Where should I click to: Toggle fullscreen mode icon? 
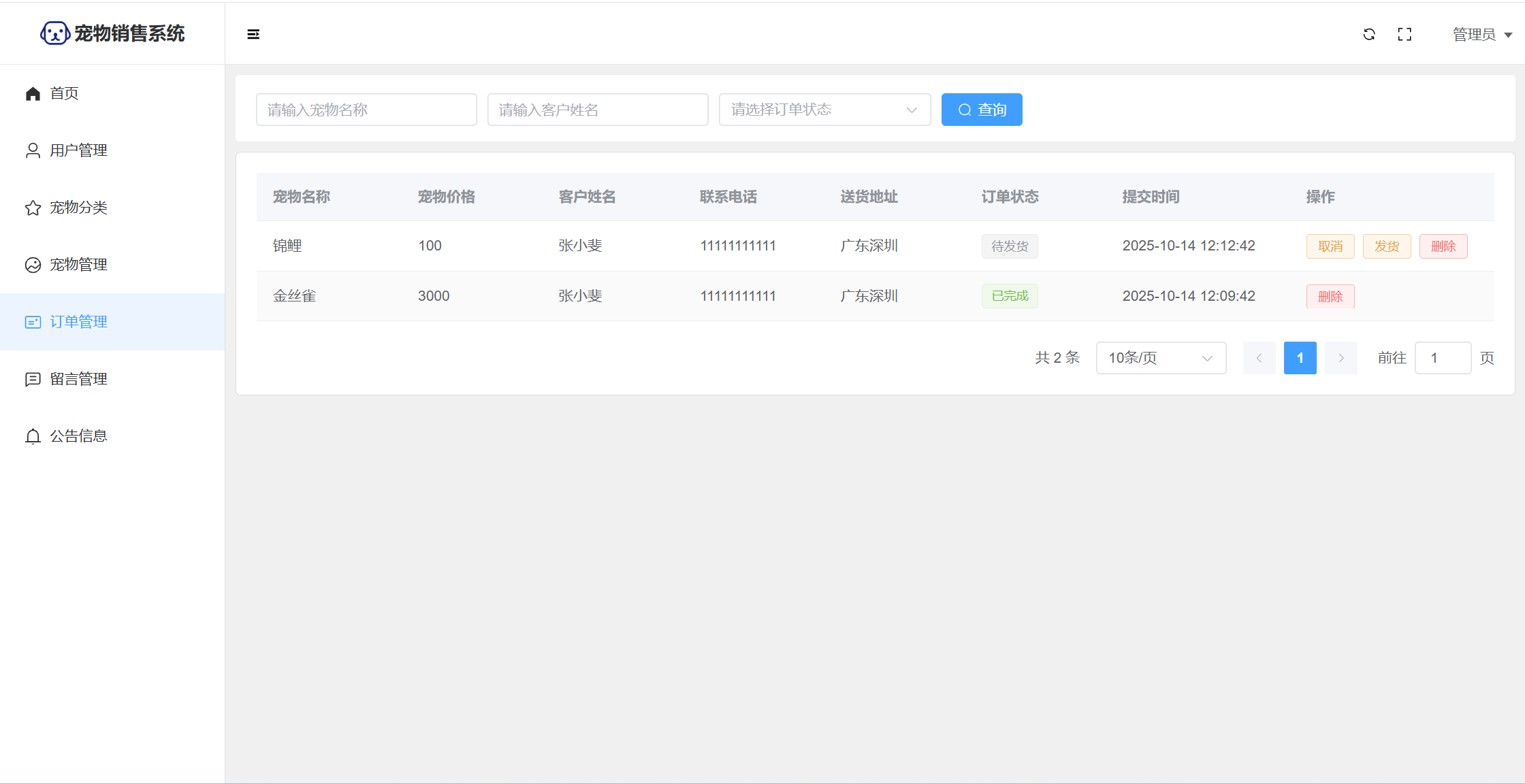click(1404, 34)
